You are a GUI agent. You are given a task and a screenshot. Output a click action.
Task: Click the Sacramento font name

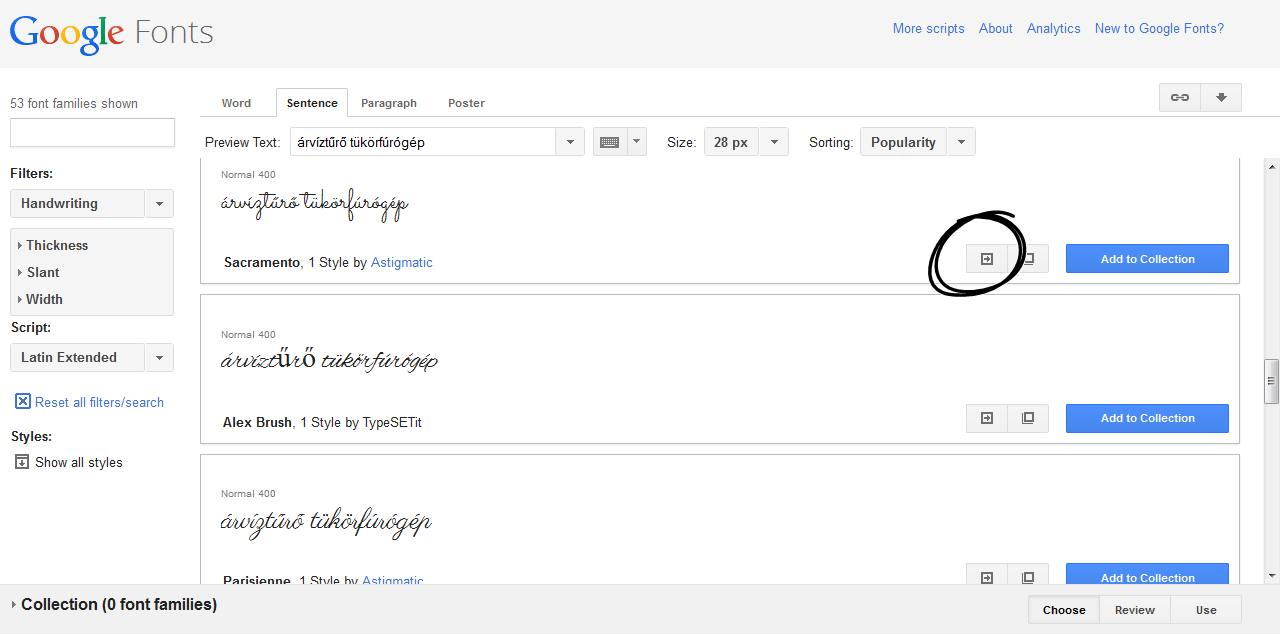pos(261,262)
